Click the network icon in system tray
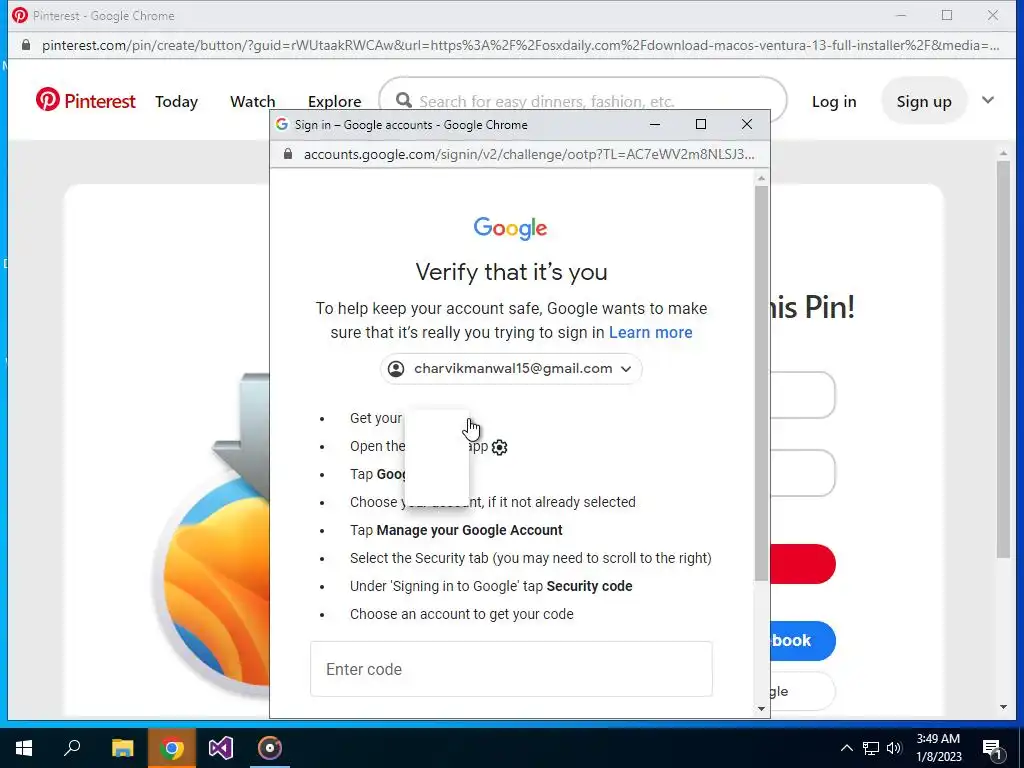The image size is (1024, 768). click(871, 748)
